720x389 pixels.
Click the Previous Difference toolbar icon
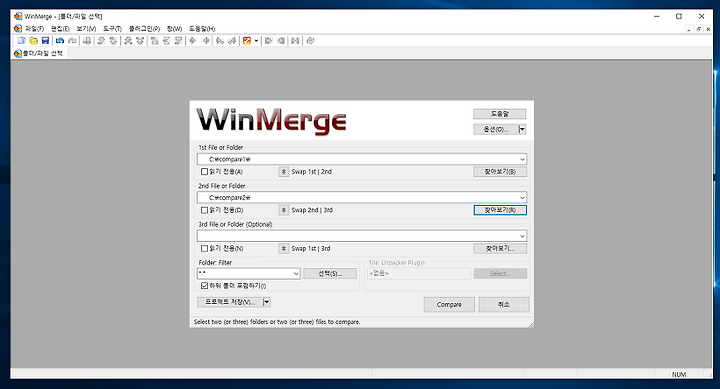point(113,41)
